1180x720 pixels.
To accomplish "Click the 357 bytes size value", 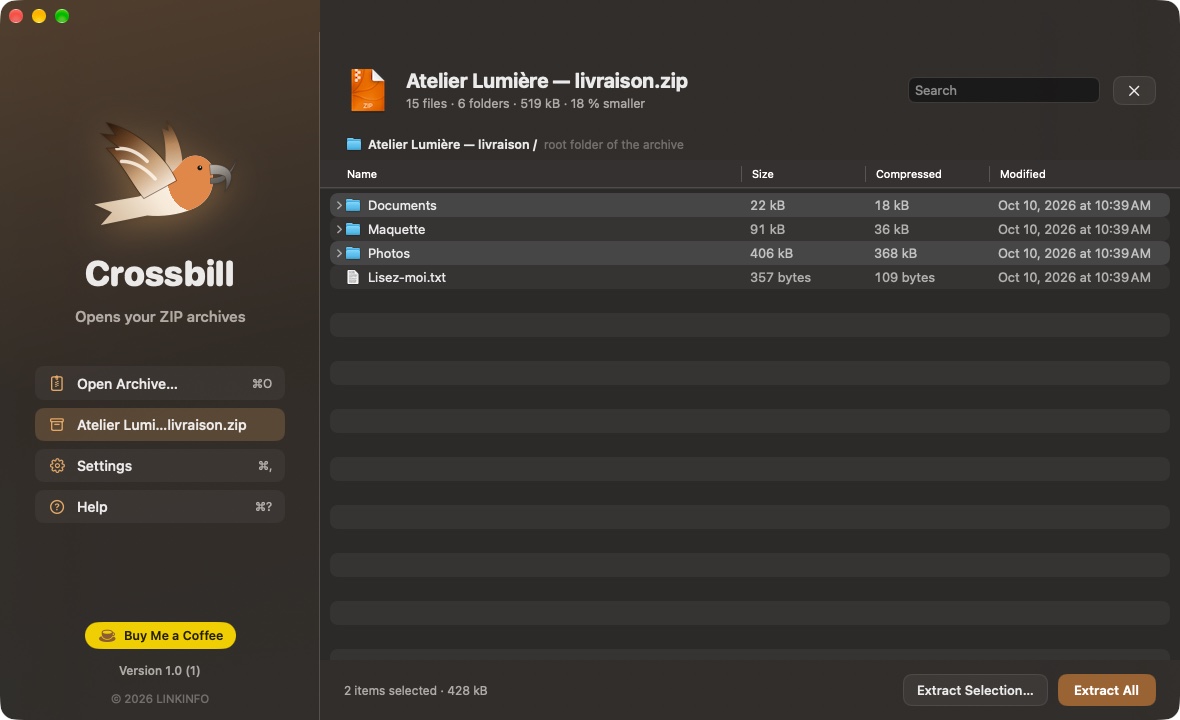I will (x=780, y=278).
